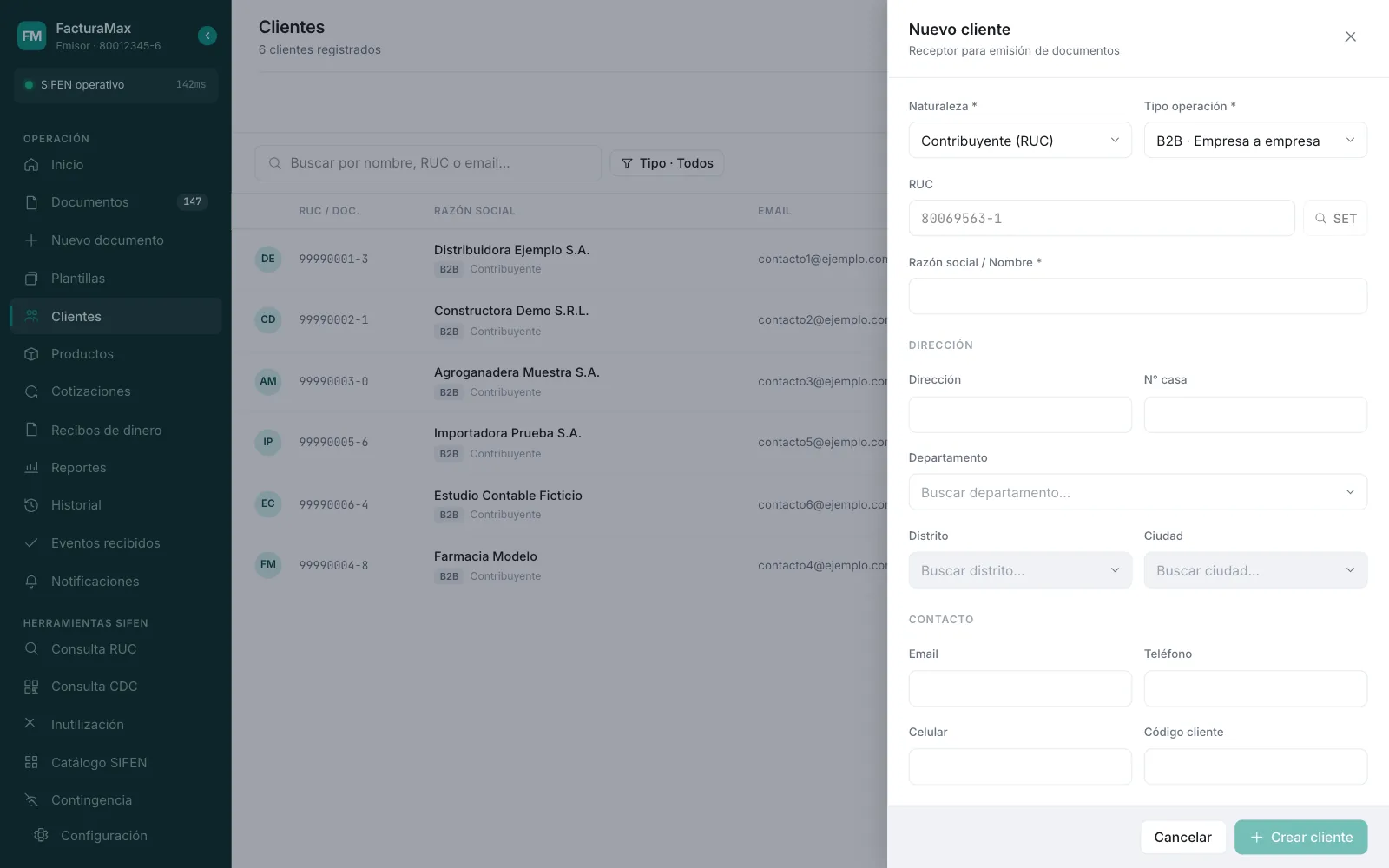Click the Razón social / Nombre field
This screenshot has width=1389, height=868.
tap(1138, 296)
